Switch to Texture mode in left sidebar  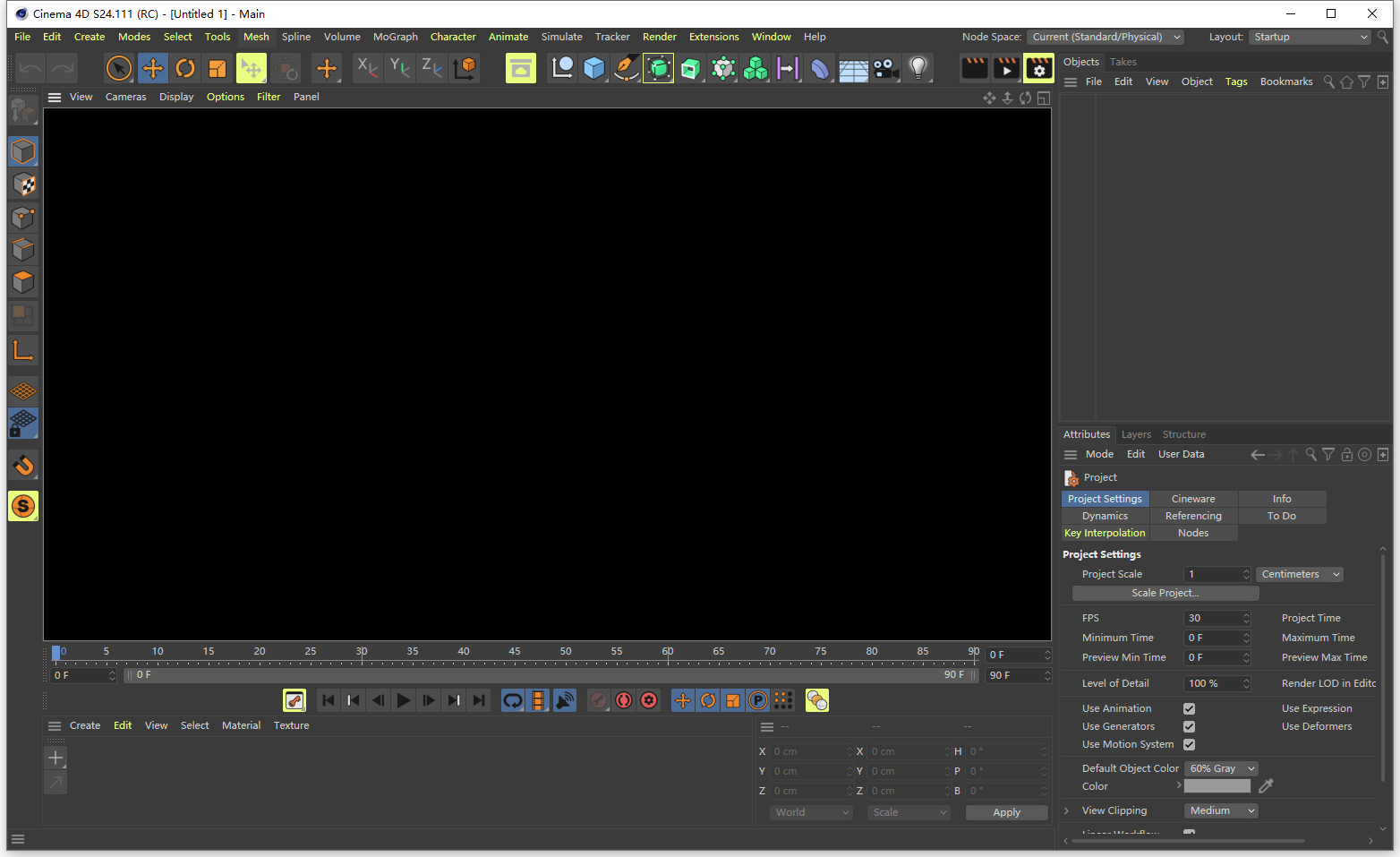(23, 184)
